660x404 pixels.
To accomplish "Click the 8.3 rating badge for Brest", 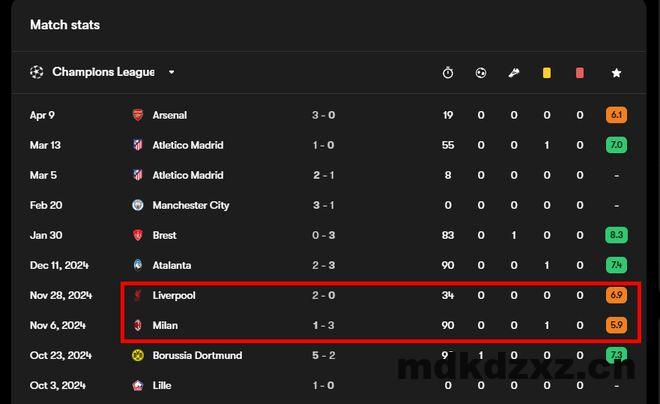I will coord(616,235).
